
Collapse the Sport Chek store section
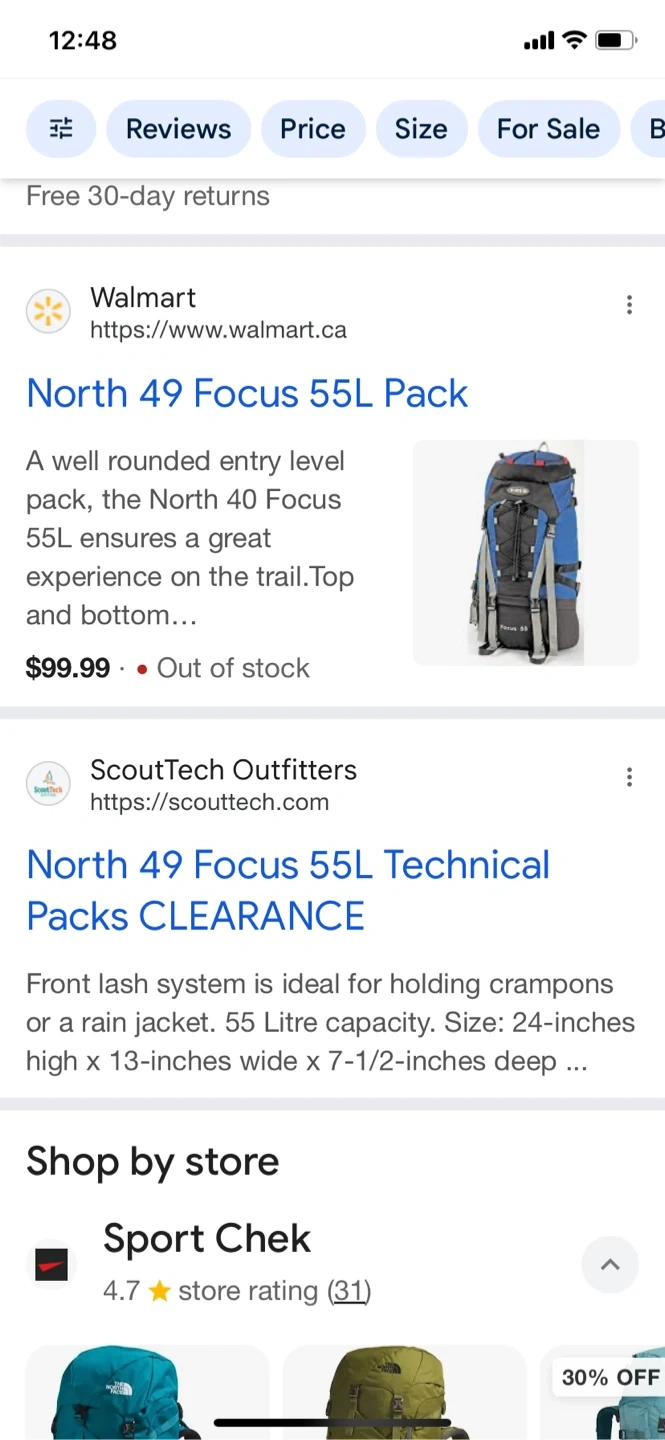click(x=610, y=1264)
